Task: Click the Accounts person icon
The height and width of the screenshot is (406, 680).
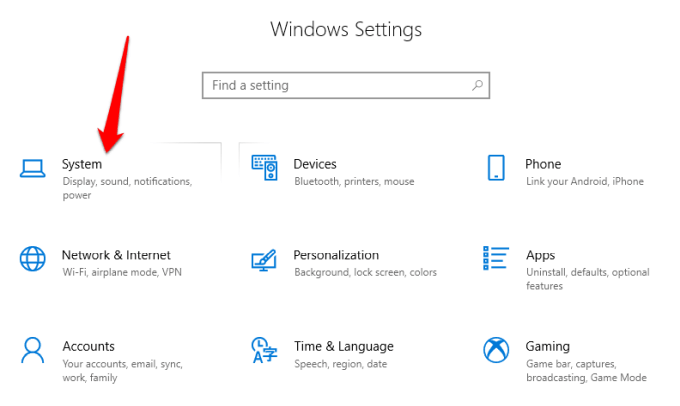Action: (x=33, y=350)
